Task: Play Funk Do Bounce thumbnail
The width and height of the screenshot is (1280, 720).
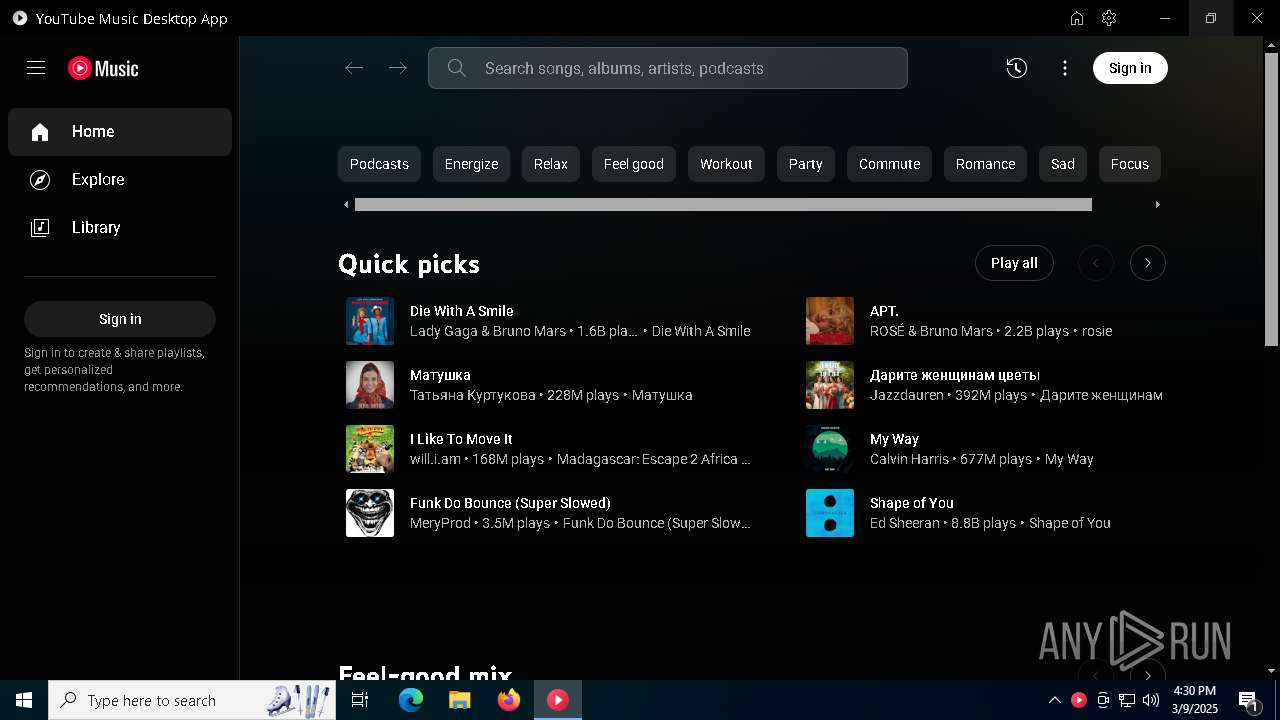Action: click(370, 513)
